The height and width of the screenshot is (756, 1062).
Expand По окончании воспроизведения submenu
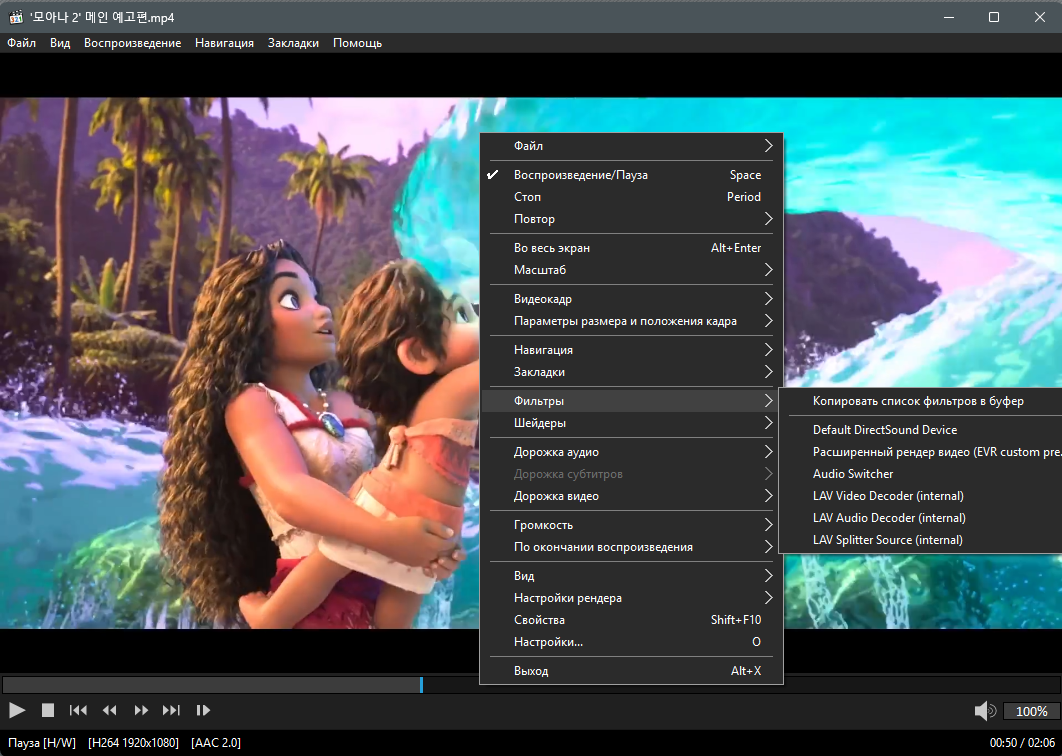[x=631, y=547]
